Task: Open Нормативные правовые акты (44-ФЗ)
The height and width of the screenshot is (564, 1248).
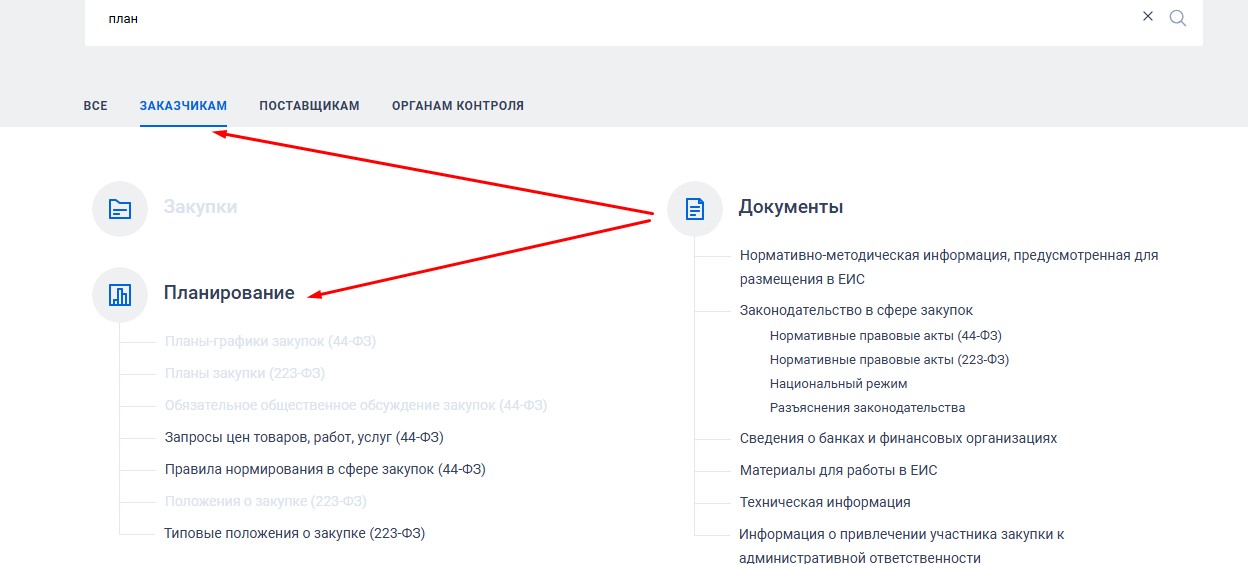Action: point(885,336)
